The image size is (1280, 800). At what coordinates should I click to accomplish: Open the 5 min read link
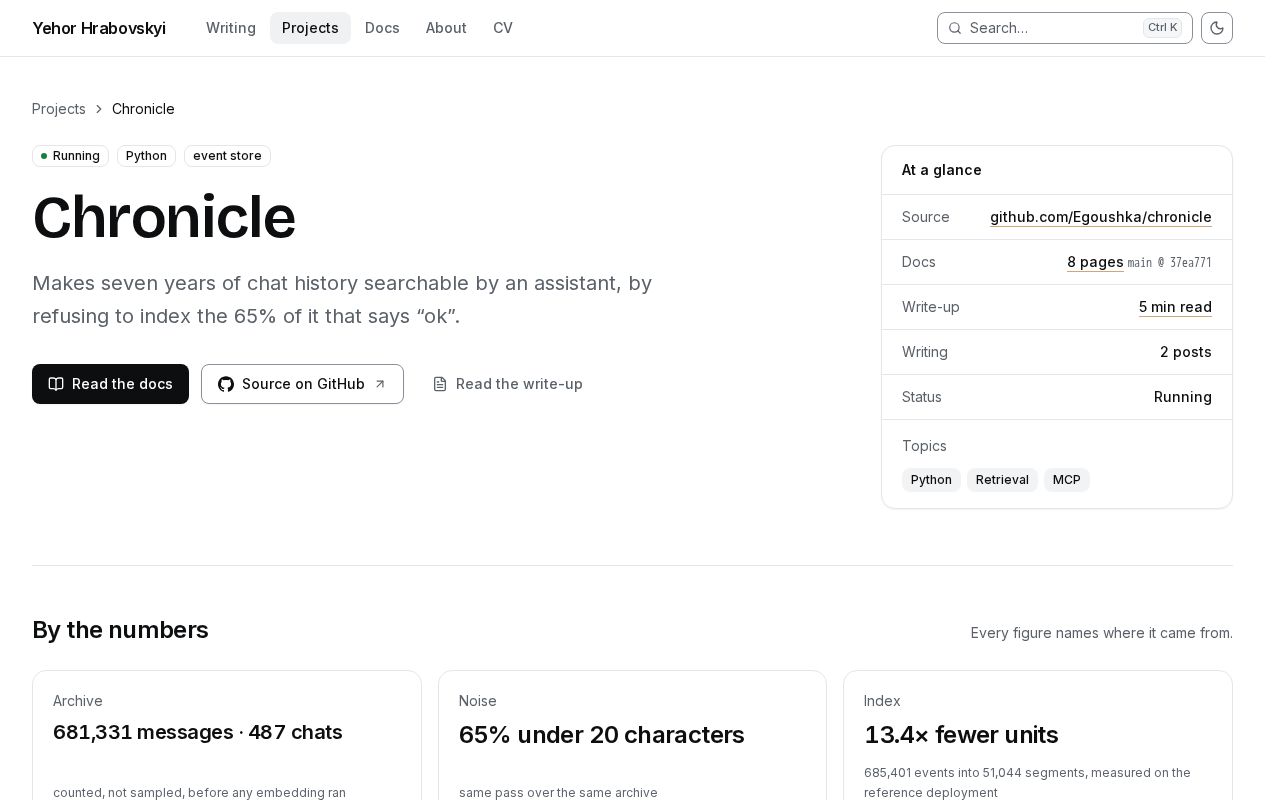(x=1175, y=307)
